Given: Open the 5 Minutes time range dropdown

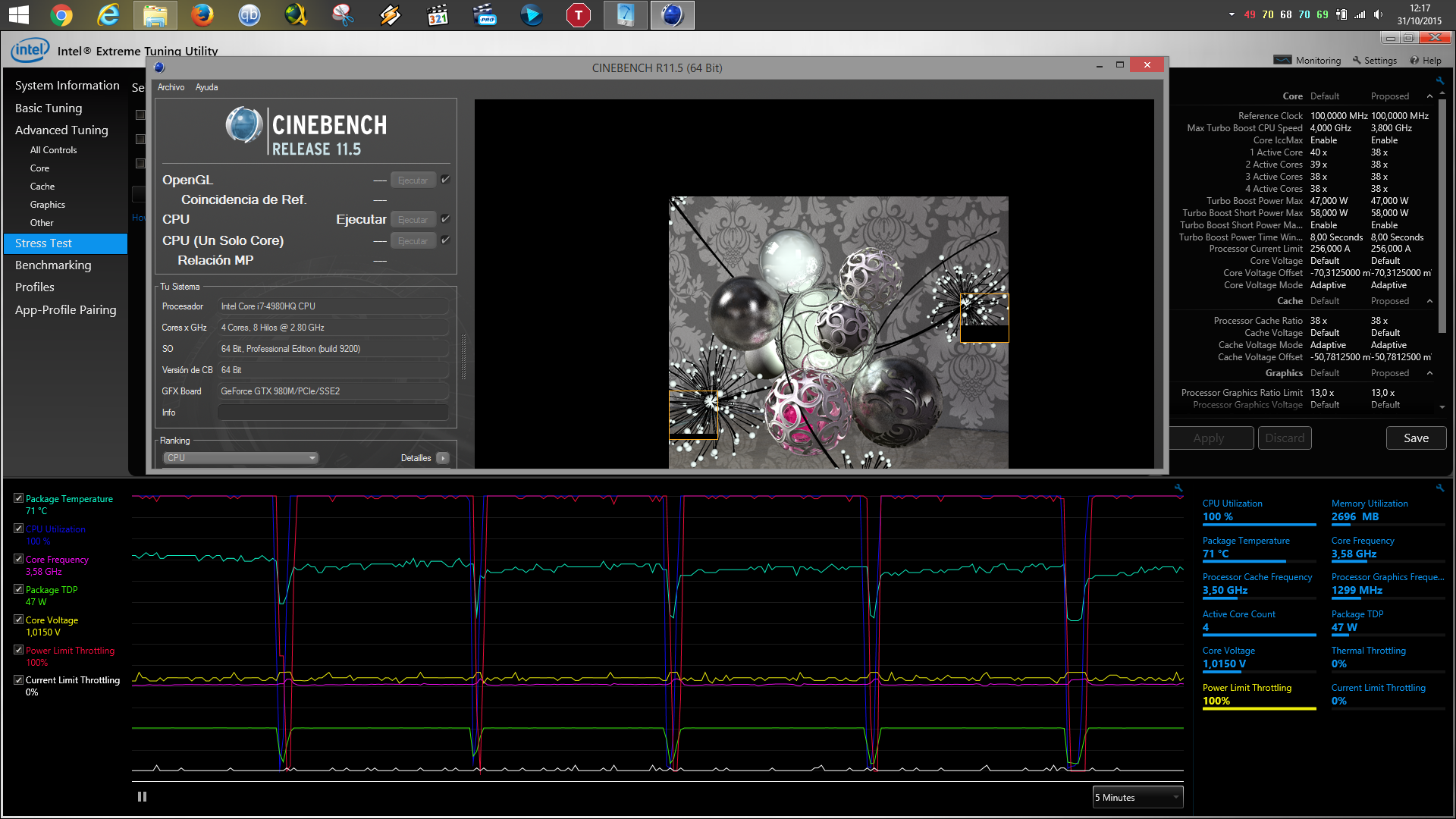Looking at the screenshot, I should [1137, 797].
